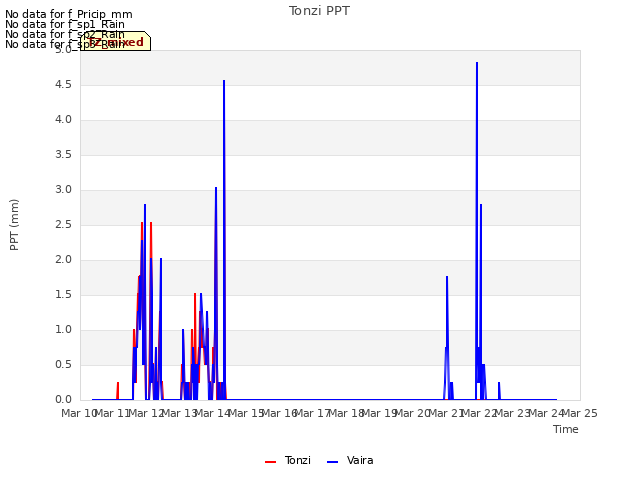This screenshot has width=640, height=480.
Task: Click the chart title 'Tonzi PPT'
Action: click(x=319, y=11)
